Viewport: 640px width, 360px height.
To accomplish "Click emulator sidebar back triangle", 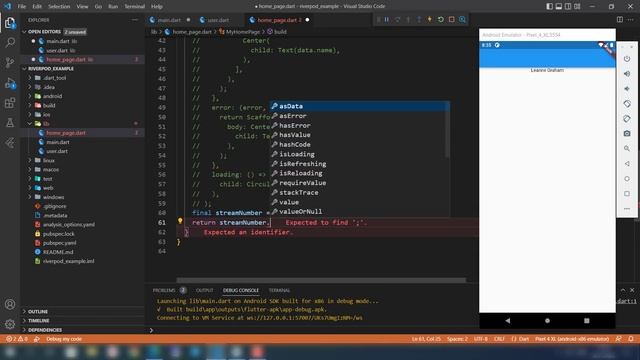I will coord(627,164).
